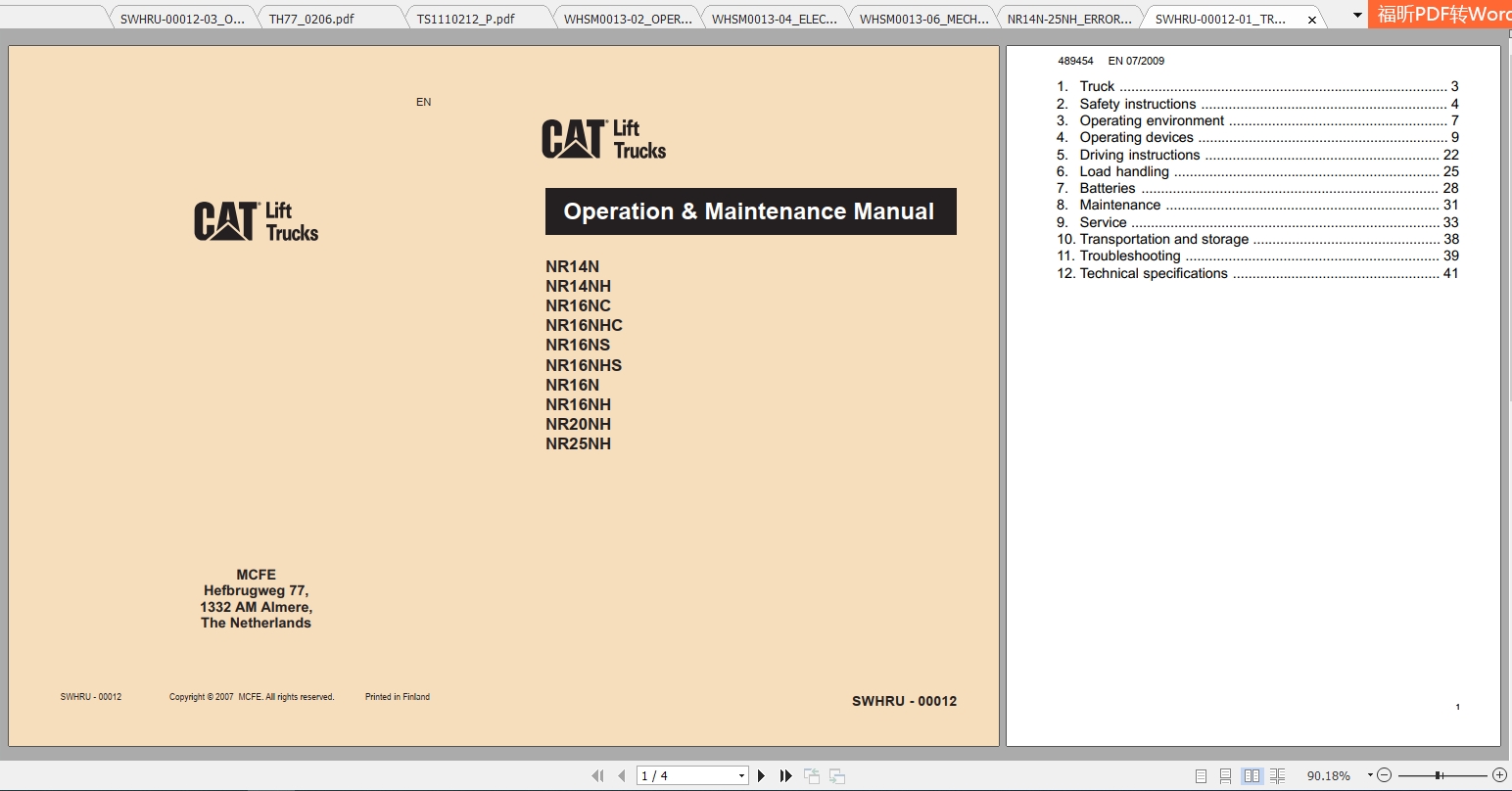Click the 'Hefbrugweg 77,' address line

257,590
